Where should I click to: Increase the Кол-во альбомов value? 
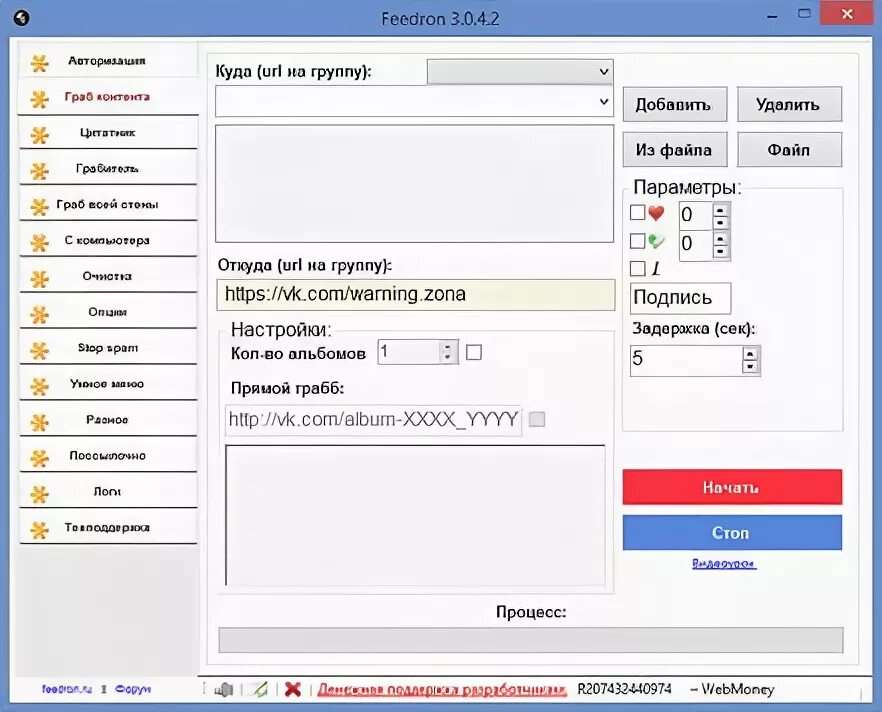448,346
